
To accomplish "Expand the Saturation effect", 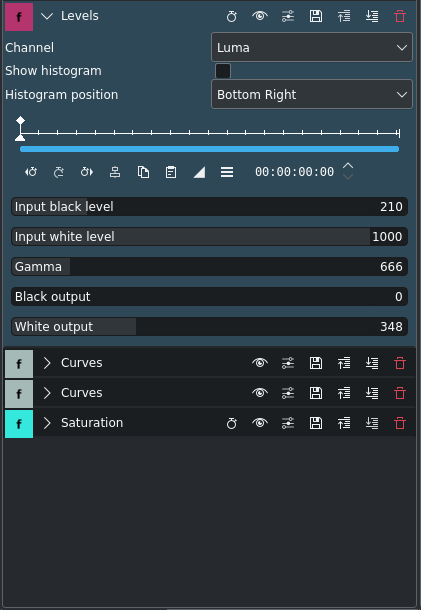I will pos(47,423).
